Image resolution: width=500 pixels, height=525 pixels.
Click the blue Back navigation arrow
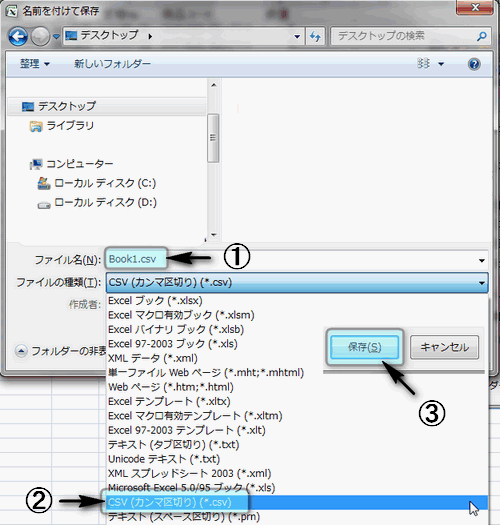[x=18, y=36]
